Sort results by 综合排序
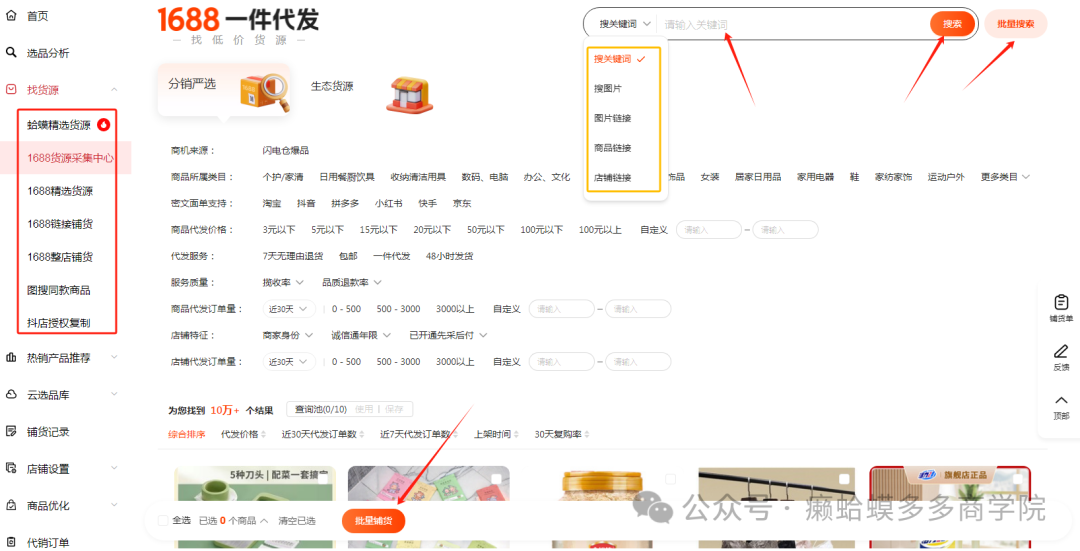Screen dimensions: 1080x551 tap(187, 435)
